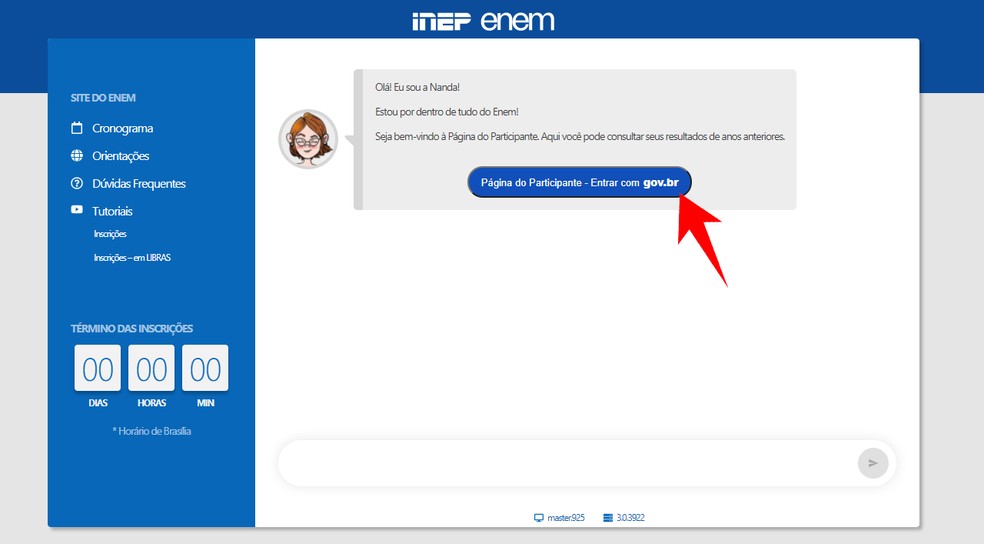Click the SITE DO ENEM heading
This screenshot has height=544, width=984.
point(103,98)
